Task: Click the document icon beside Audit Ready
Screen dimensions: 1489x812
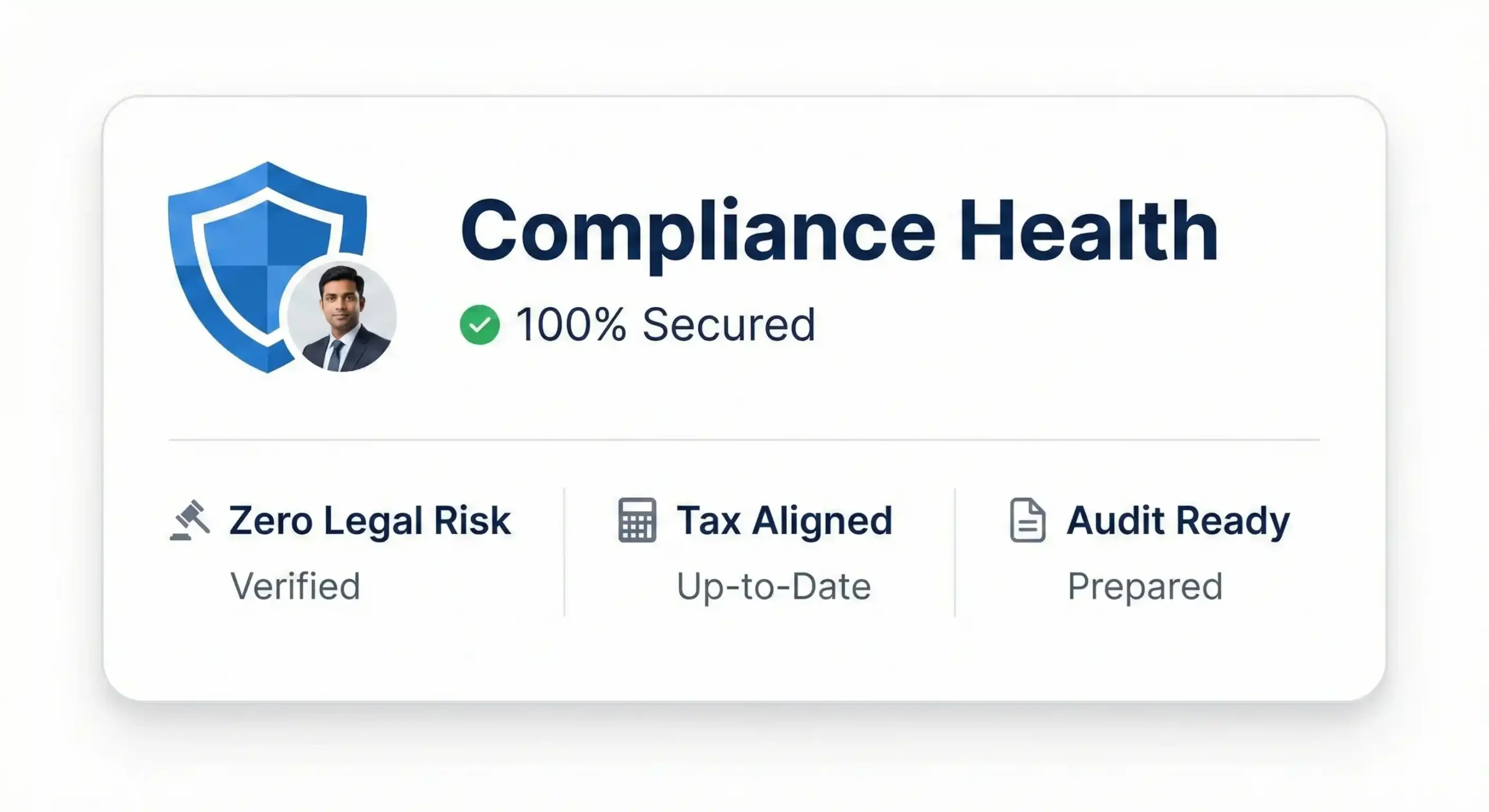Action: tap(1027, 520)
